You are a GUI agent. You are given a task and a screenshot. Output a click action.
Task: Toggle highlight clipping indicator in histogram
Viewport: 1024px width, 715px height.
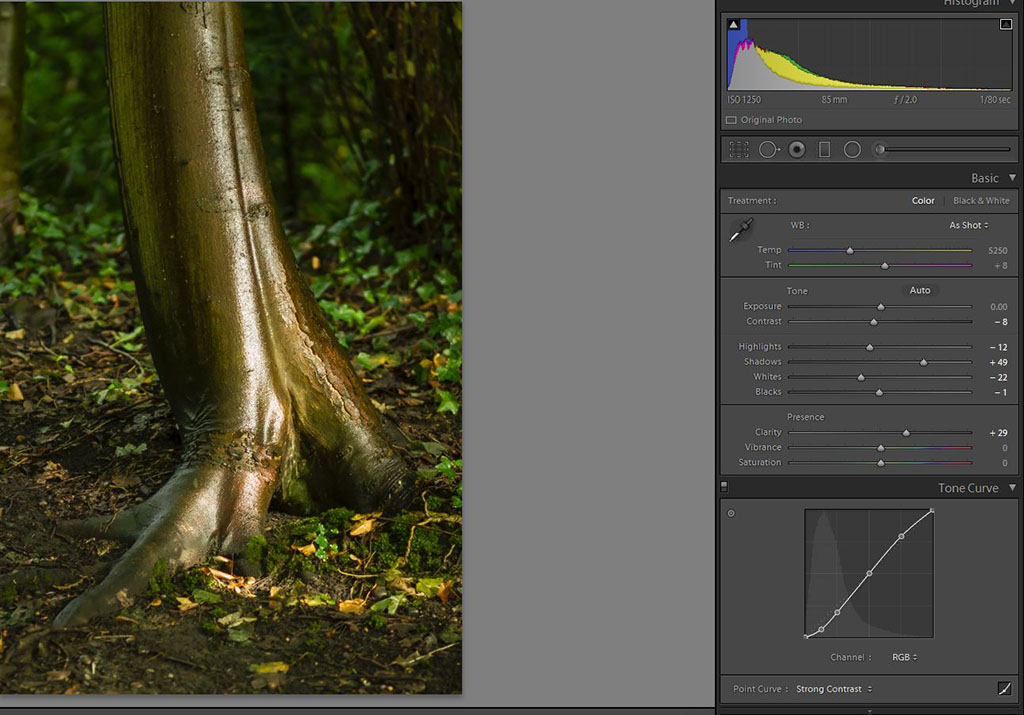[x=1005, y=24]
